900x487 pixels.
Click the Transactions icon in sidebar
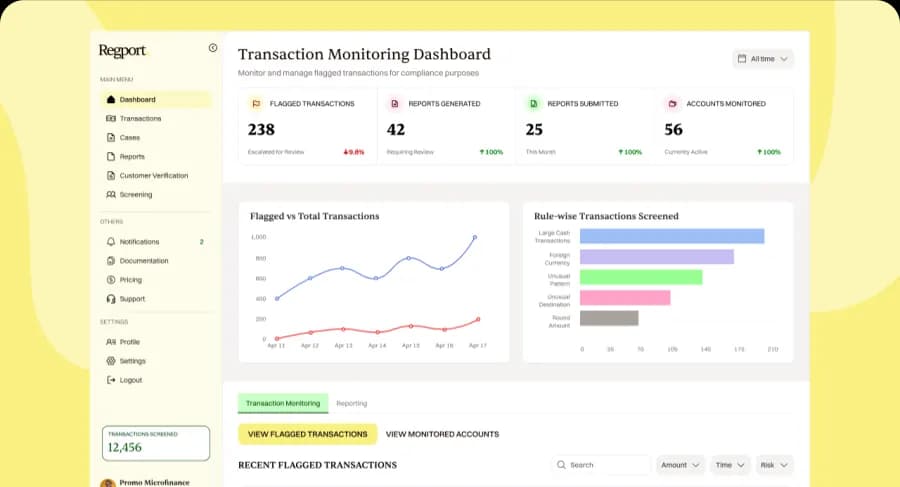click(x=111, y=118)
